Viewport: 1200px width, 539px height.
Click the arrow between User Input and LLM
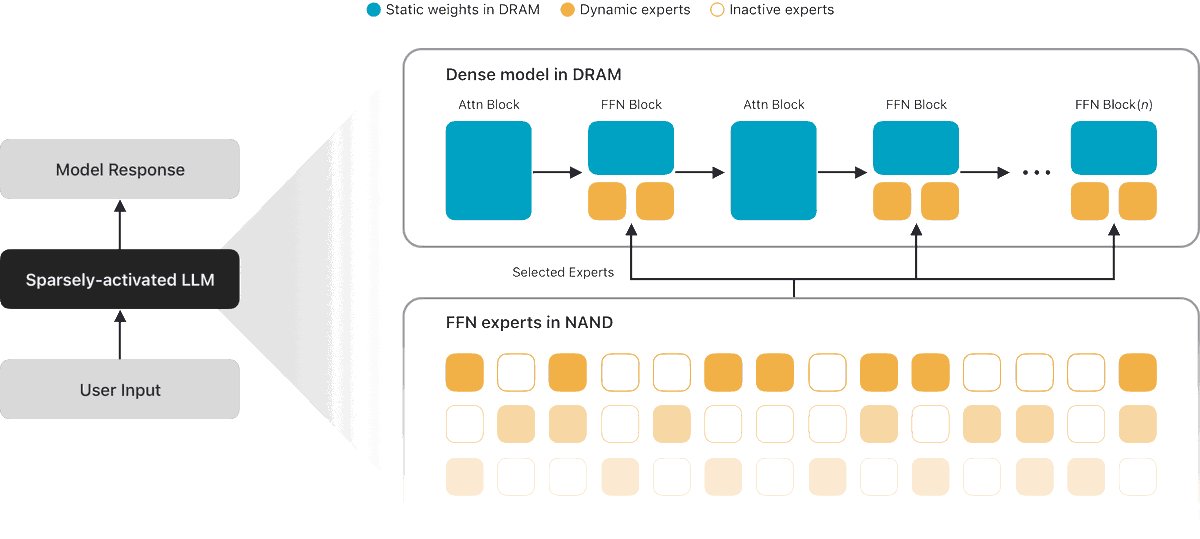click(x=120, y=334)
